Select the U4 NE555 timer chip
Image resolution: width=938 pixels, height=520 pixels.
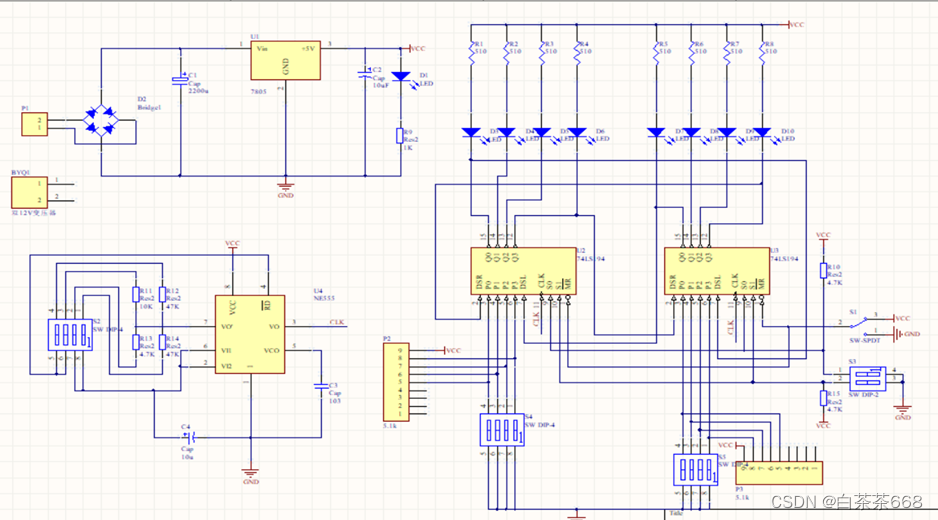250,334
